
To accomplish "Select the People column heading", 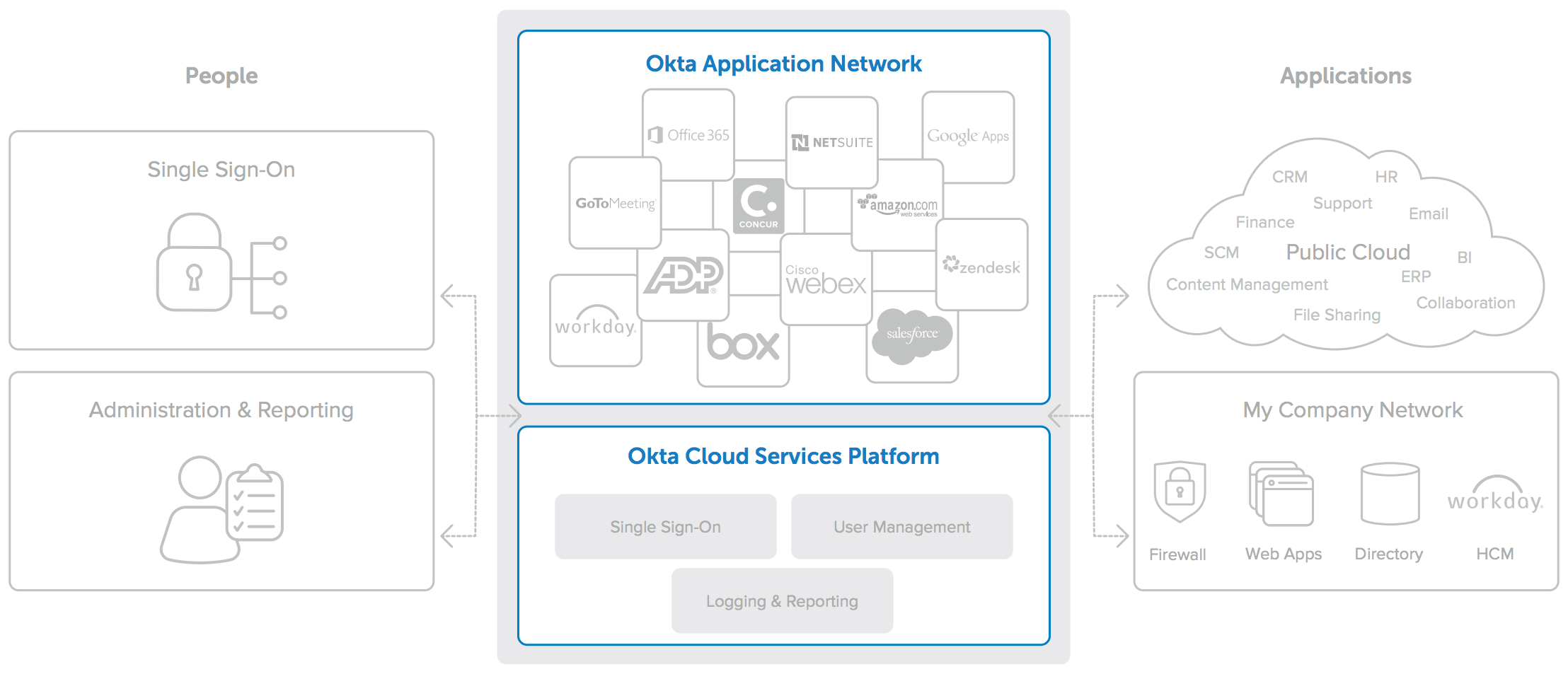I will pyautogui.click(x=221, y=76).
